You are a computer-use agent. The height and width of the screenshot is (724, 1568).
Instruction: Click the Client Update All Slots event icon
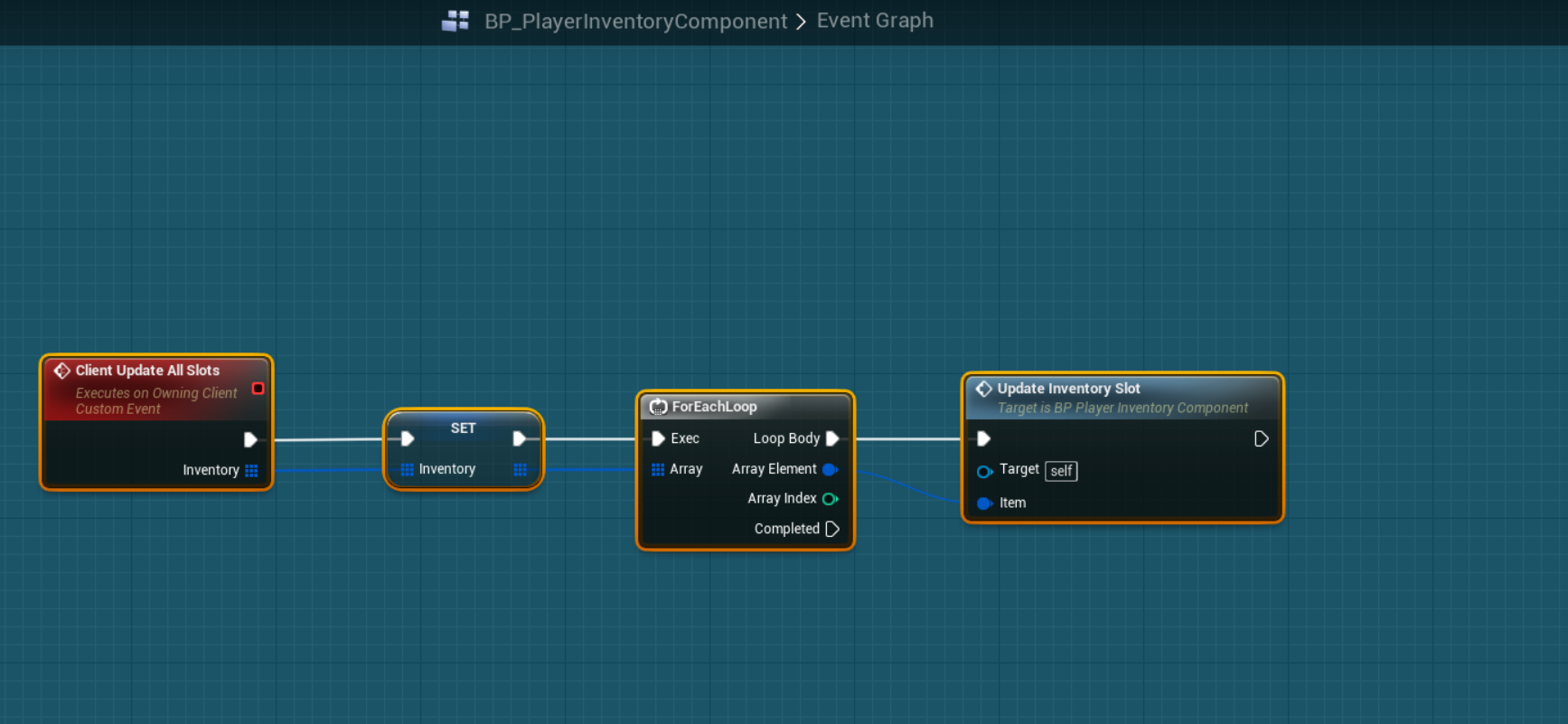pos(62,371)
